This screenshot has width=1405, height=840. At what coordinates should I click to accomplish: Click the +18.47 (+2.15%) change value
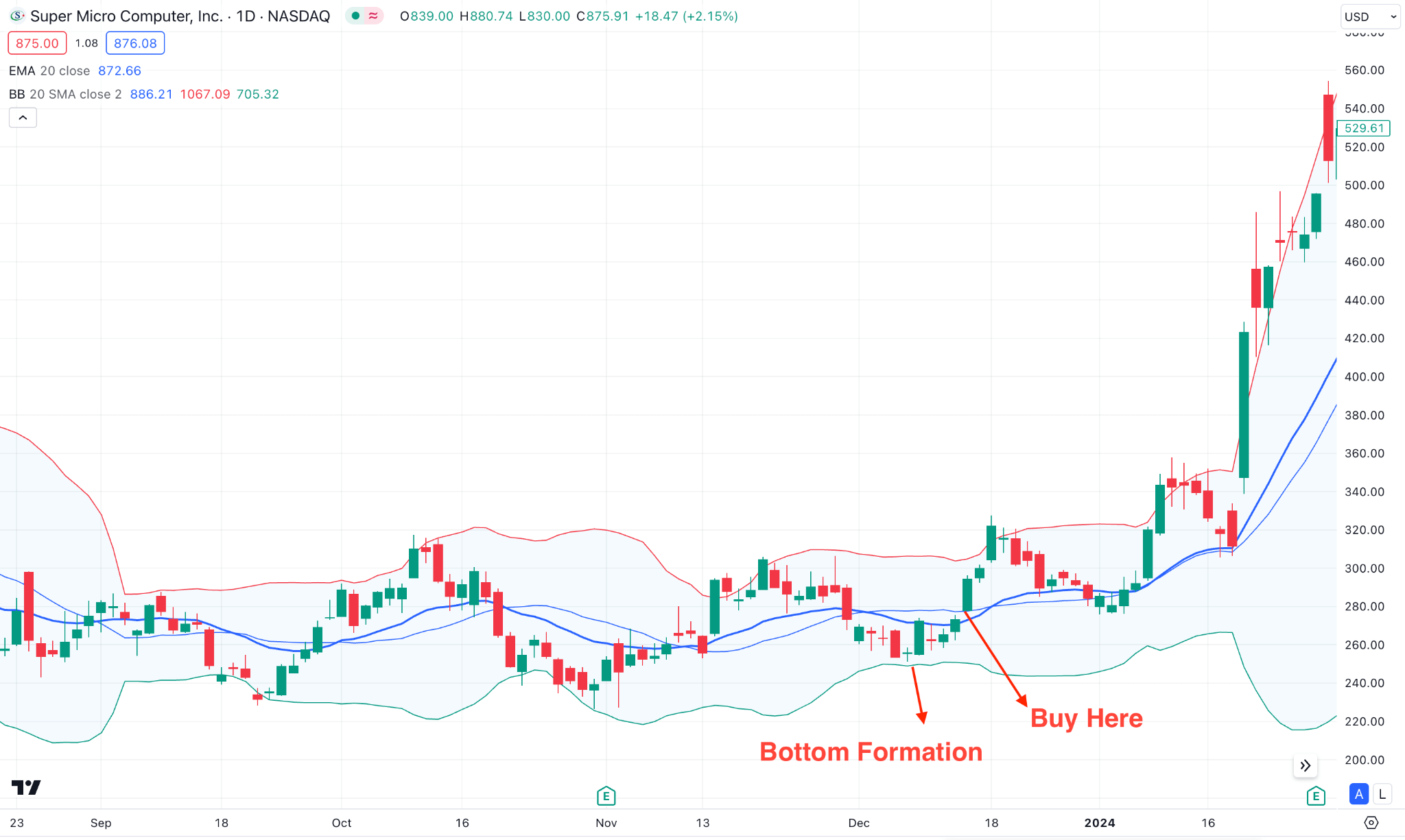tap(687, 16)
